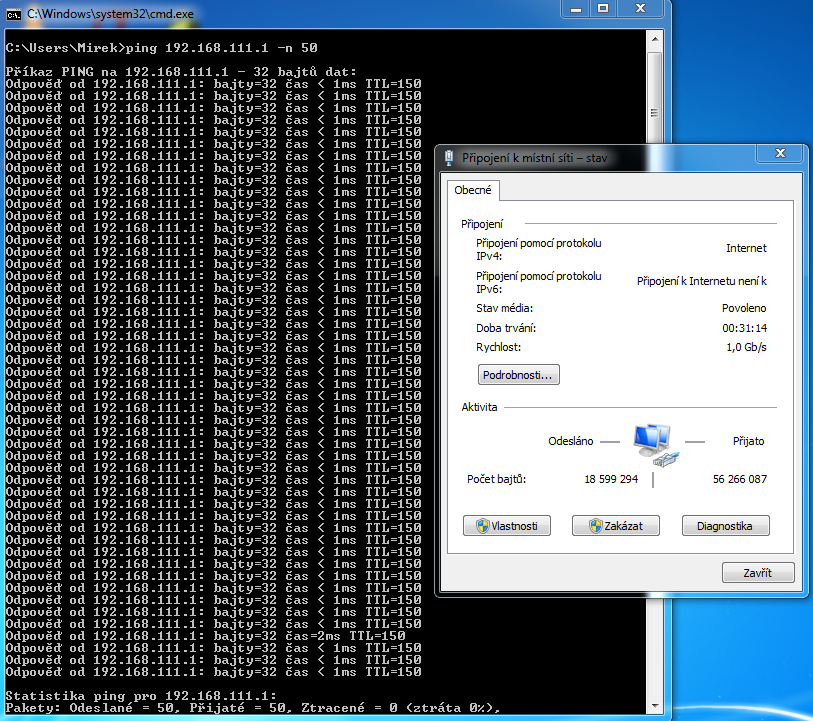The height and width of the screenshot is (721, 813).
Task: Select the Obecné tab
Action: click(x=472, y=190)
